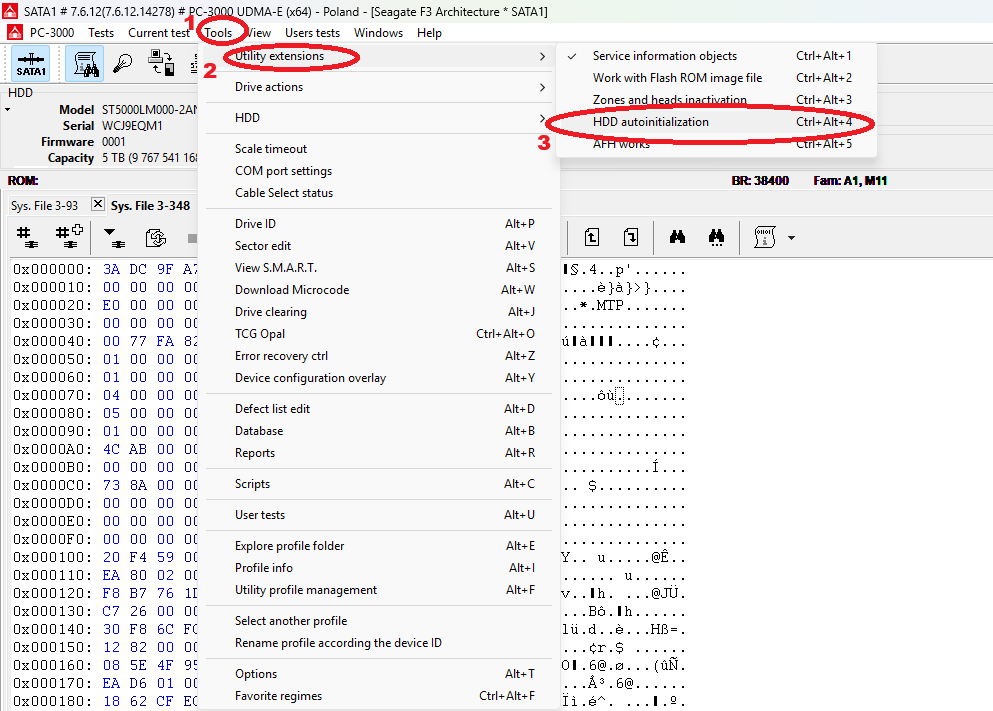The height and width of the screenshot is (711, 993).
Task: Click the plain binoculars find icon
Action: 677,238
